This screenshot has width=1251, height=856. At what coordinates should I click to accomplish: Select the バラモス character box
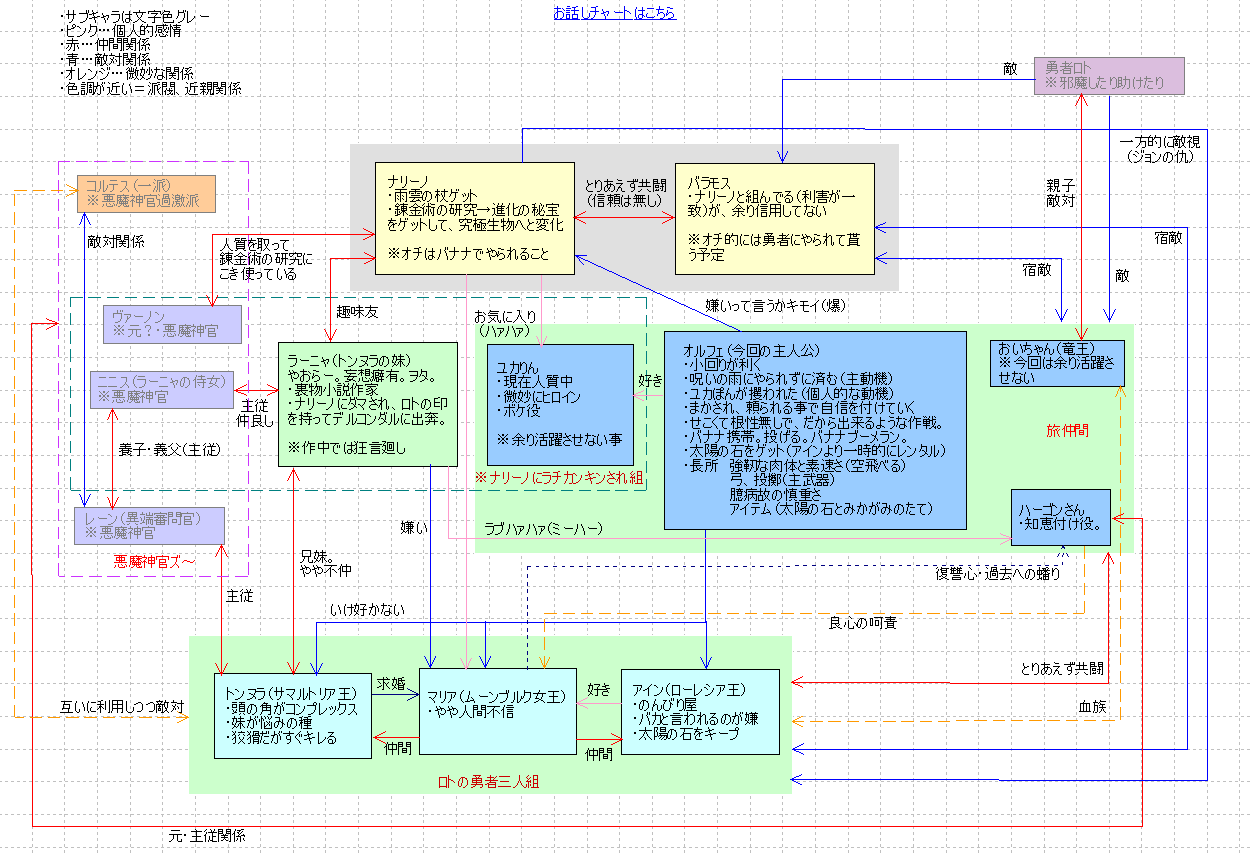[774, 218]
